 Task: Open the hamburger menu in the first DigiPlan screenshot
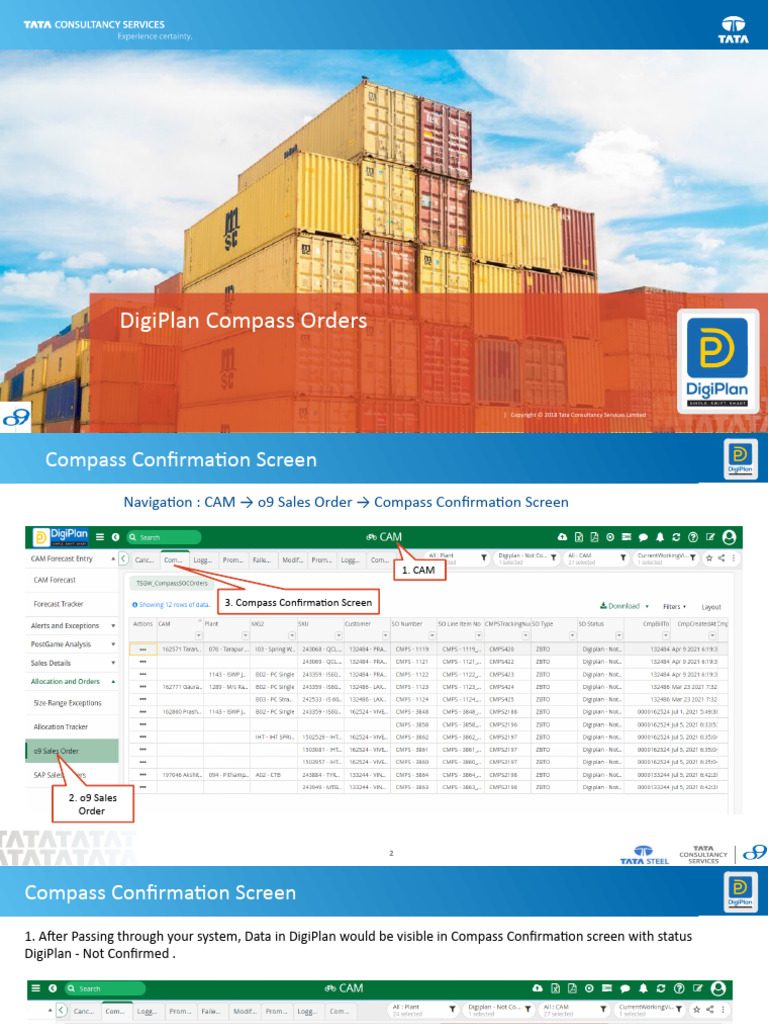100,537
